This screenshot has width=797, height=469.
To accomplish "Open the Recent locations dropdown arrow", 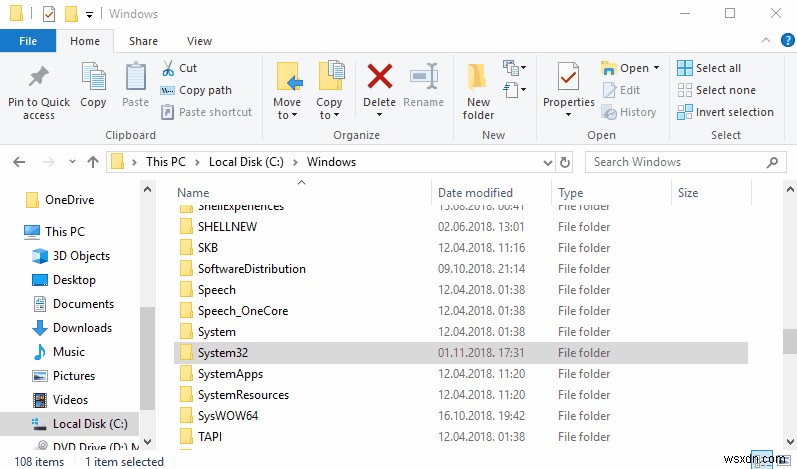I will pyautogui.click(x=72, y=162).
